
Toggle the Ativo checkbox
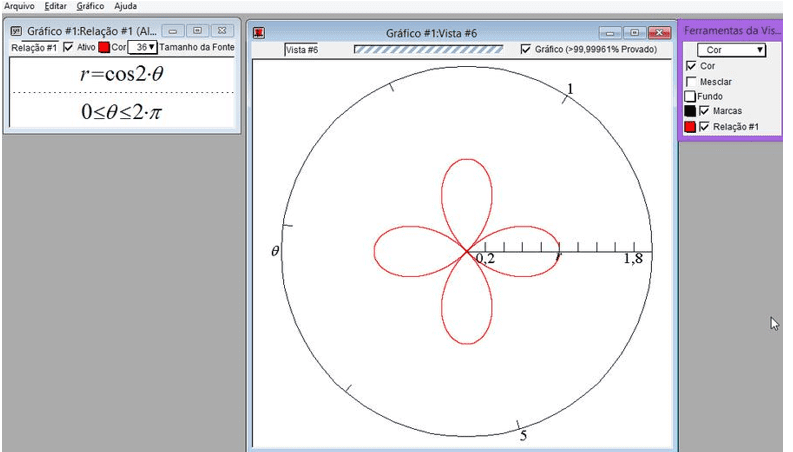(x=68, y=47)
